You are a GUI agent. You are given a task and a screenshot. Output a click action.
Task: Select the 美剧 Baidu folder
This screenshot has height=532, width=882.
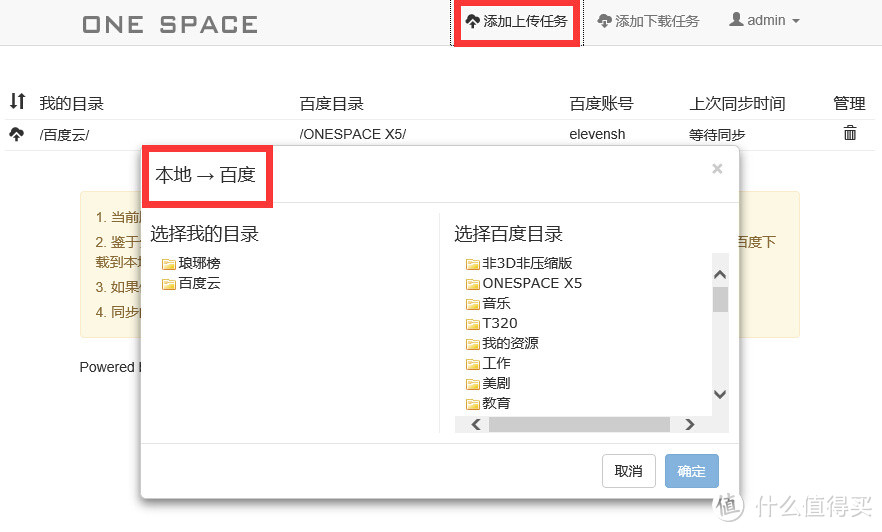pyautogui.click(x=488, y=384)
